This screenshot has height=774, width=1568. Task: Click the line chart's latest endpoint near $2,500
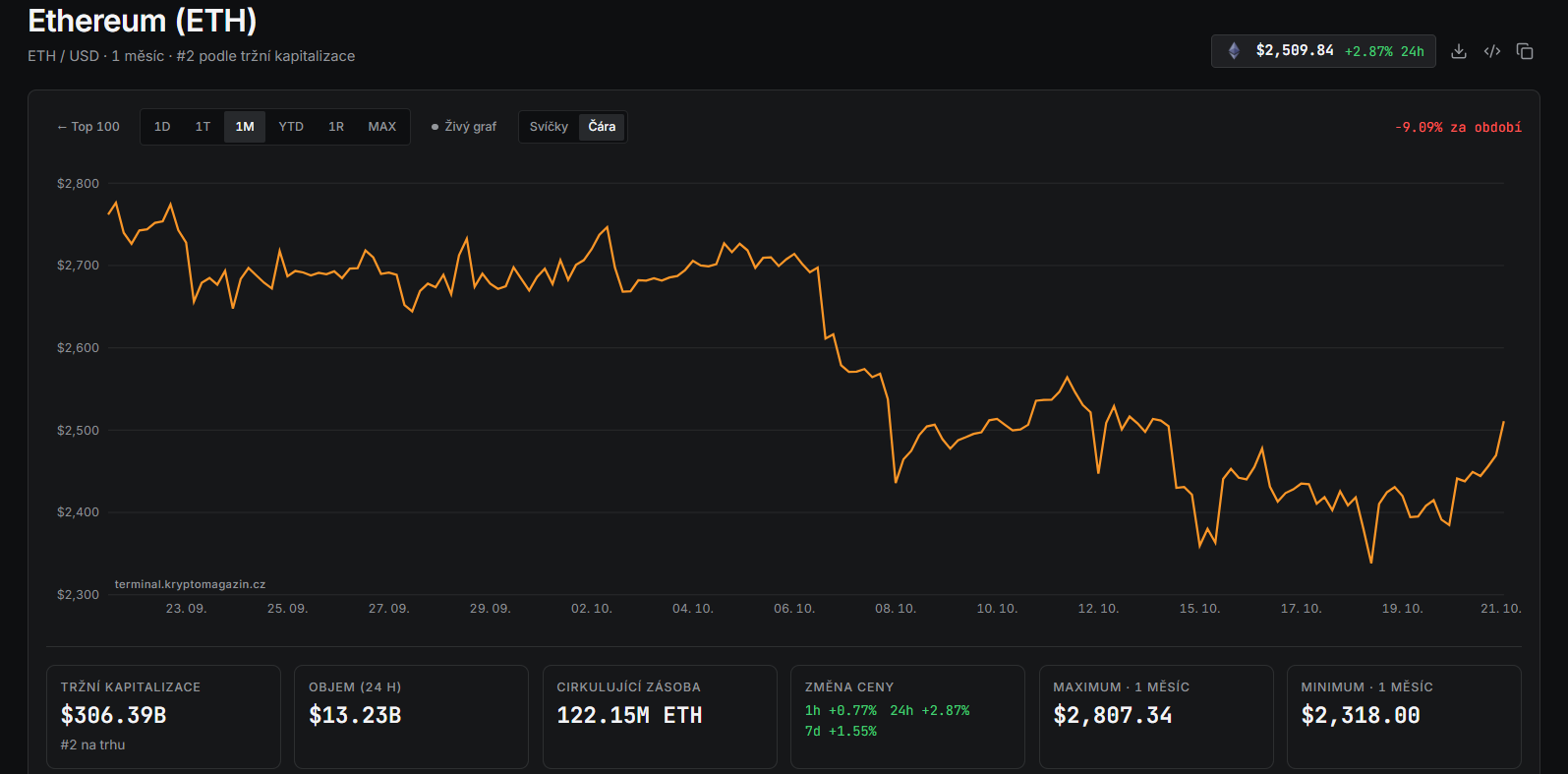pyautogui.click(x=1503, y=422)
